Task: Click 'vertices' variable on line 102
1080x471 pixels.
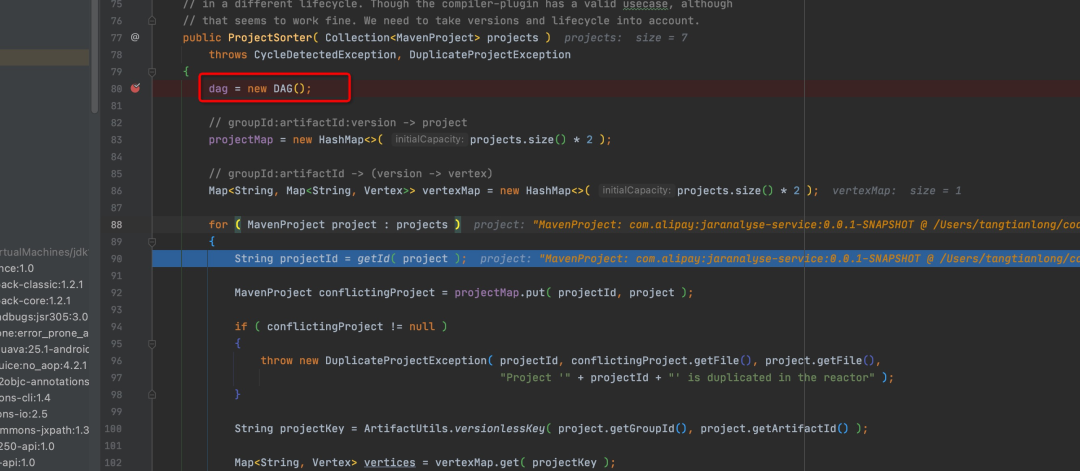Action: (389, 463)
